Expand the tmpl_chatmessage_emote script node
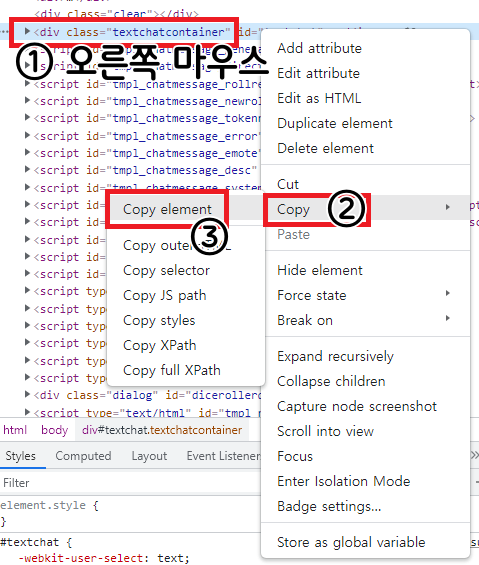This screenshot has width=479, height=565. 27,152
